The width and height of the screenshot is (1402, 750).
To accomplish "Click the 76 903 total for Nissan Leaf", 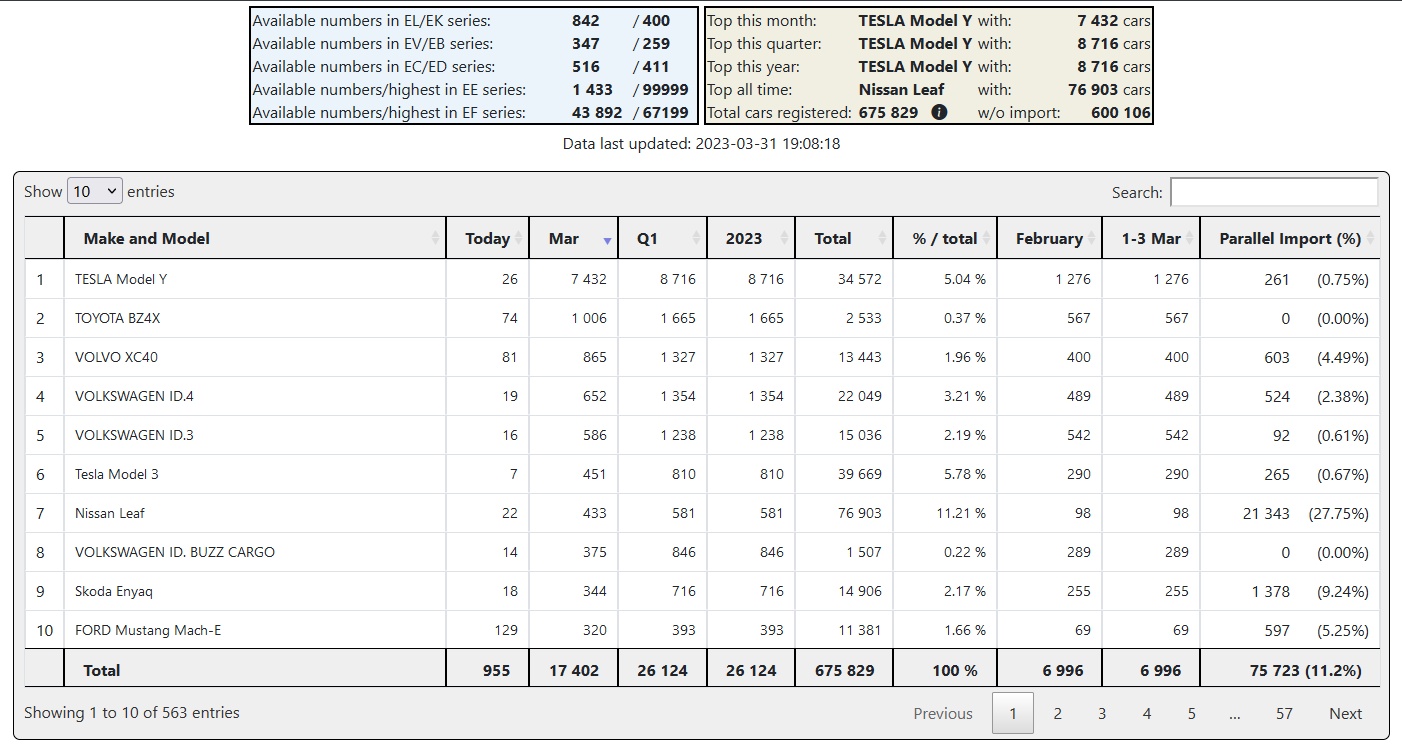I will [844, 513].
